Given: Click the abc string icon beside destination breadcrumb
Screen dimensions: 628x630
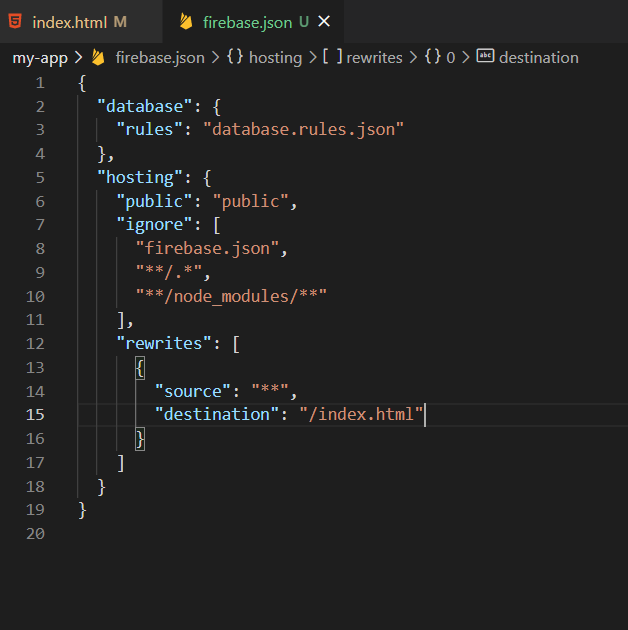Looking at the screenshot, I should point(485,56).
